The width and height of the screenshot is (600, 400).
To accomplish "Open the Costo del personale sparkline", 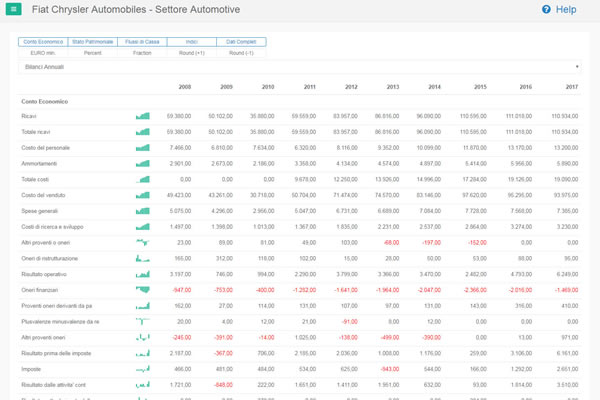I will (x=143, y=148).
